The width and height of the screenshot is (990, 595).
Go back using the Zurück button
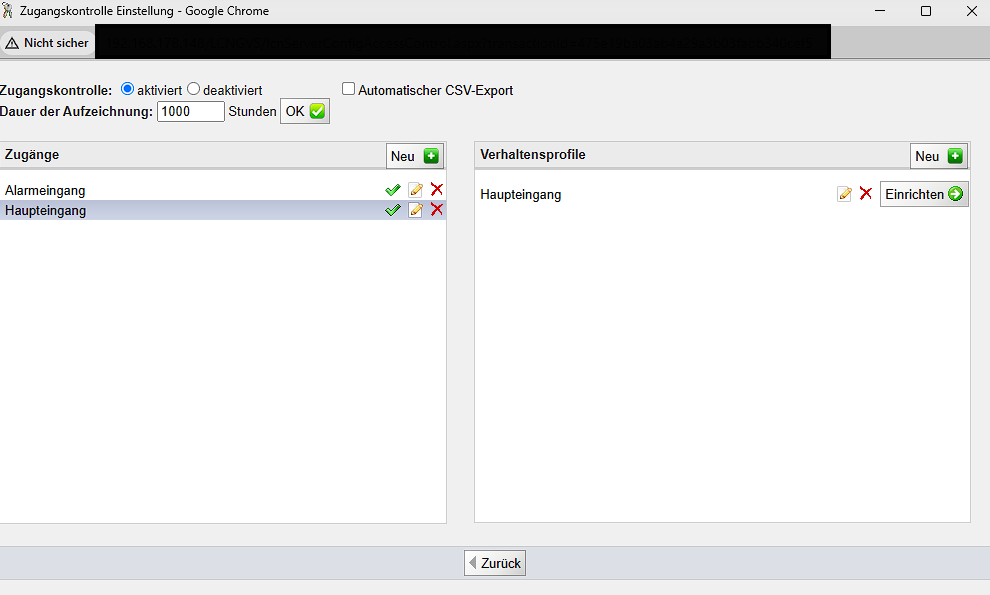coord(495,563)
